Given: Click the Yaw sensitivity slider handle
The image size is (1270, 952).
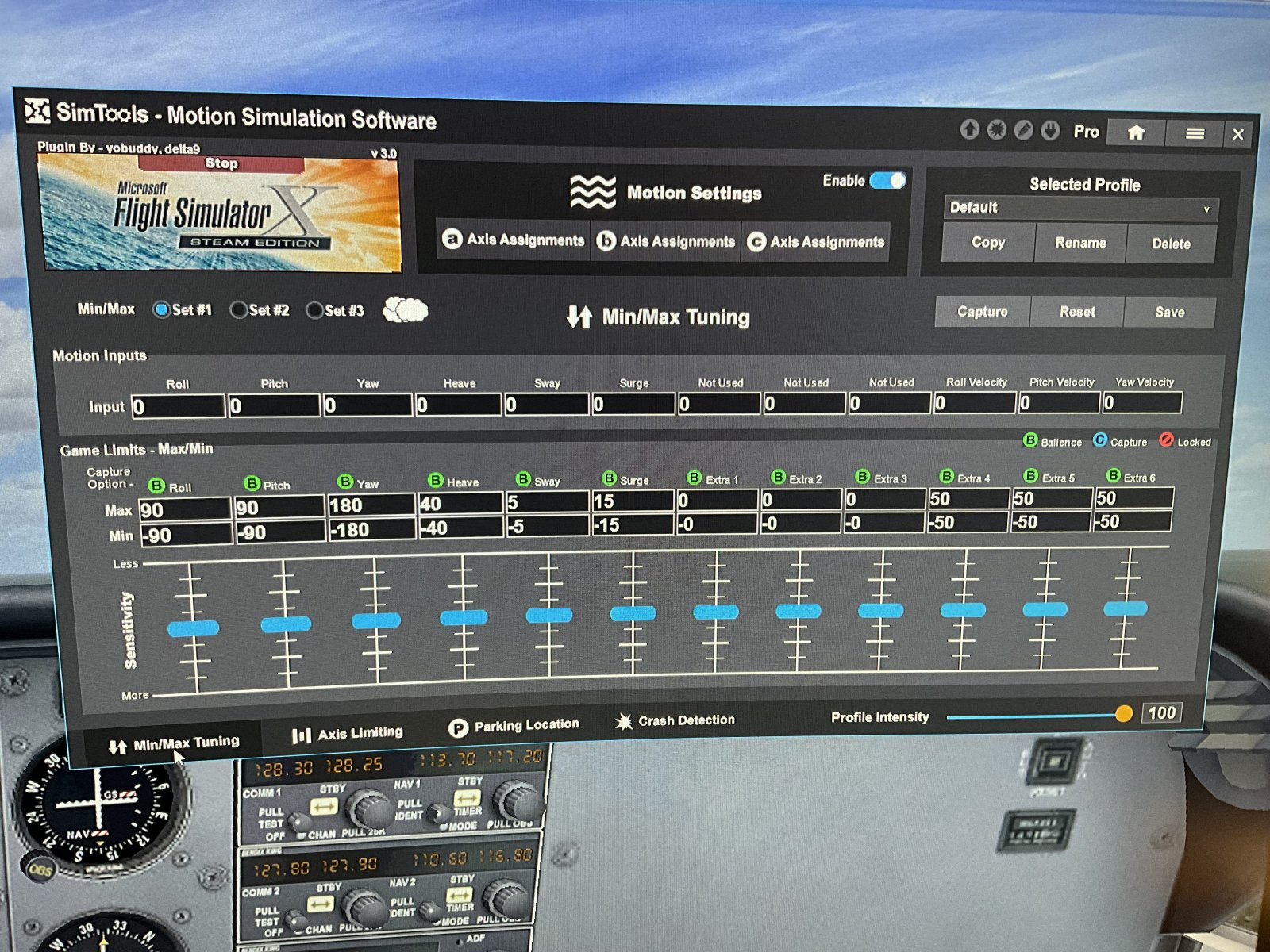Looking at the screenshot, I should click(x=376, y=620).
